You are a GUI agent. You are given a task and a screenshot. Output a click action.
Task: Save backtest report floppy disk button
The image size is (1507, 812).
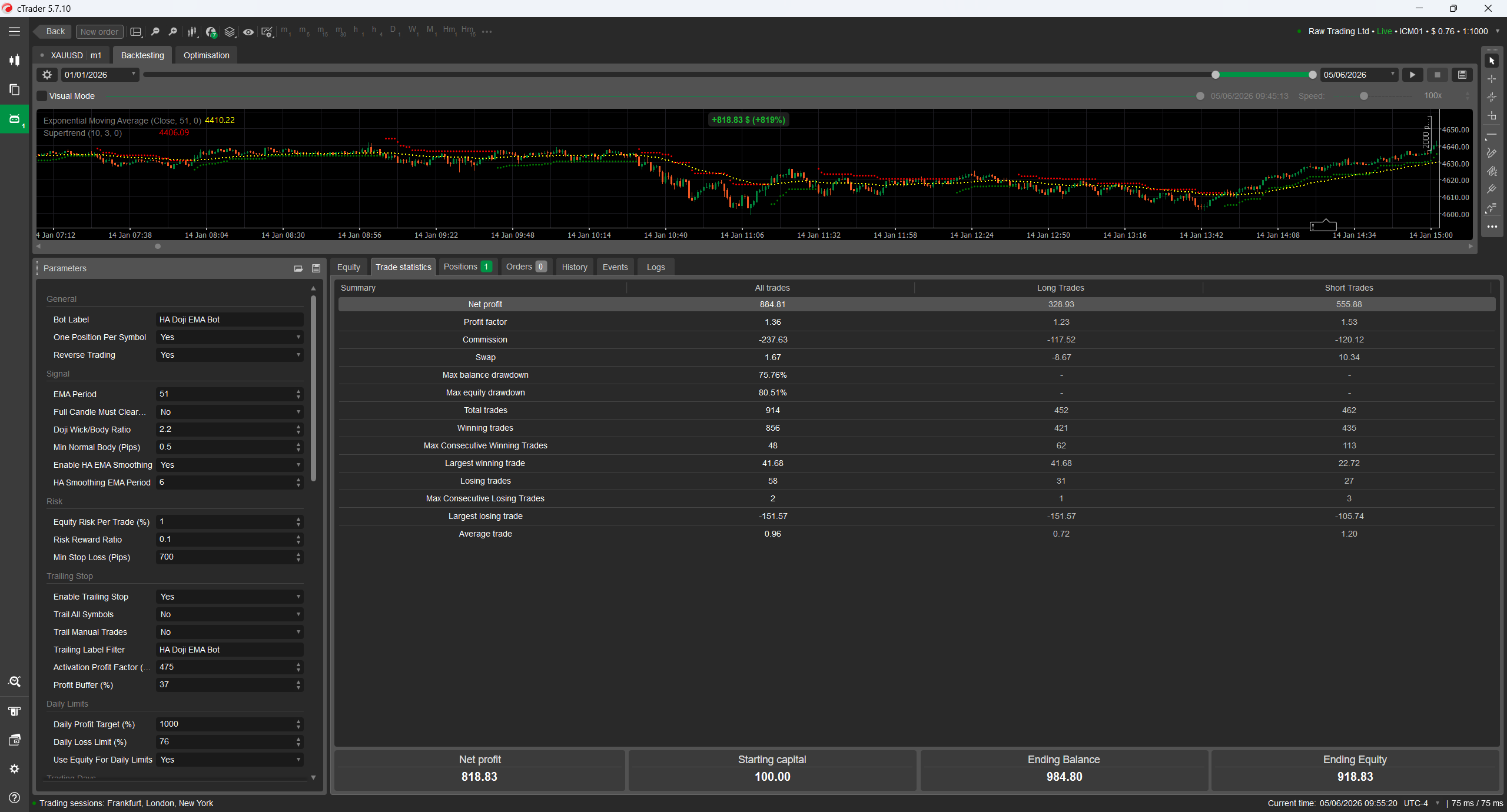click(x=1462, y=75)
